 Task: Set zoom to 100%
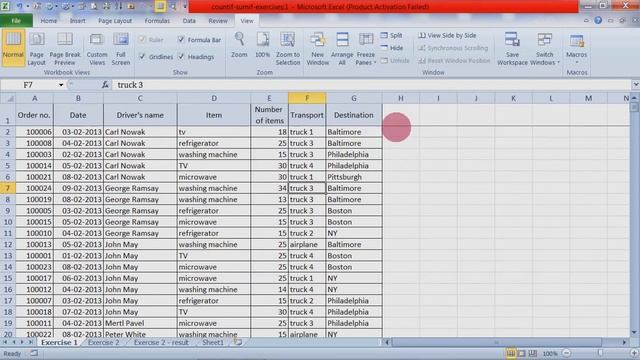(262, 45)
